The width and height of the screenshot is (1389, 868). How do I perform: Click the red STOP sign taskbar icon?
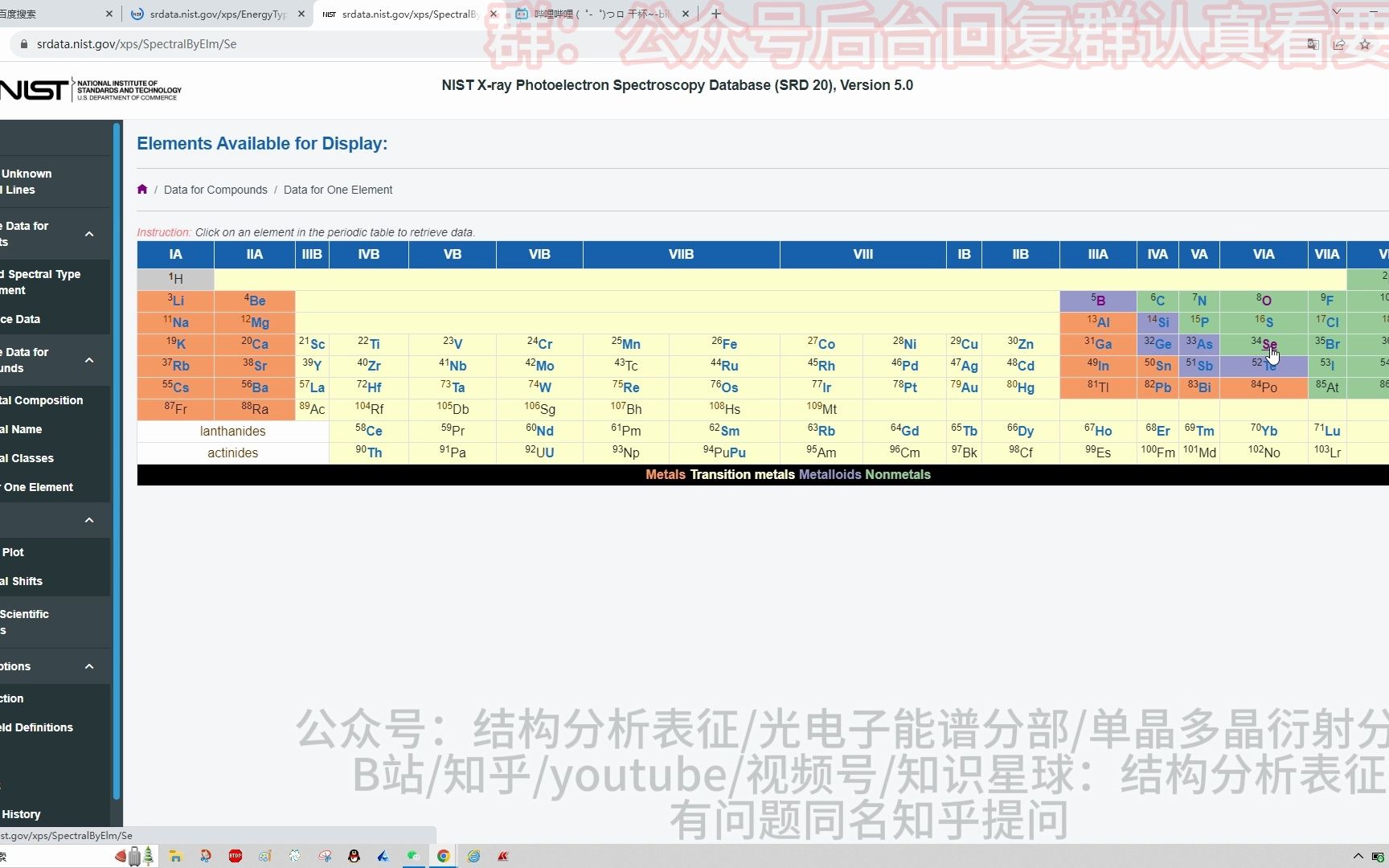(x=236, y=856)
